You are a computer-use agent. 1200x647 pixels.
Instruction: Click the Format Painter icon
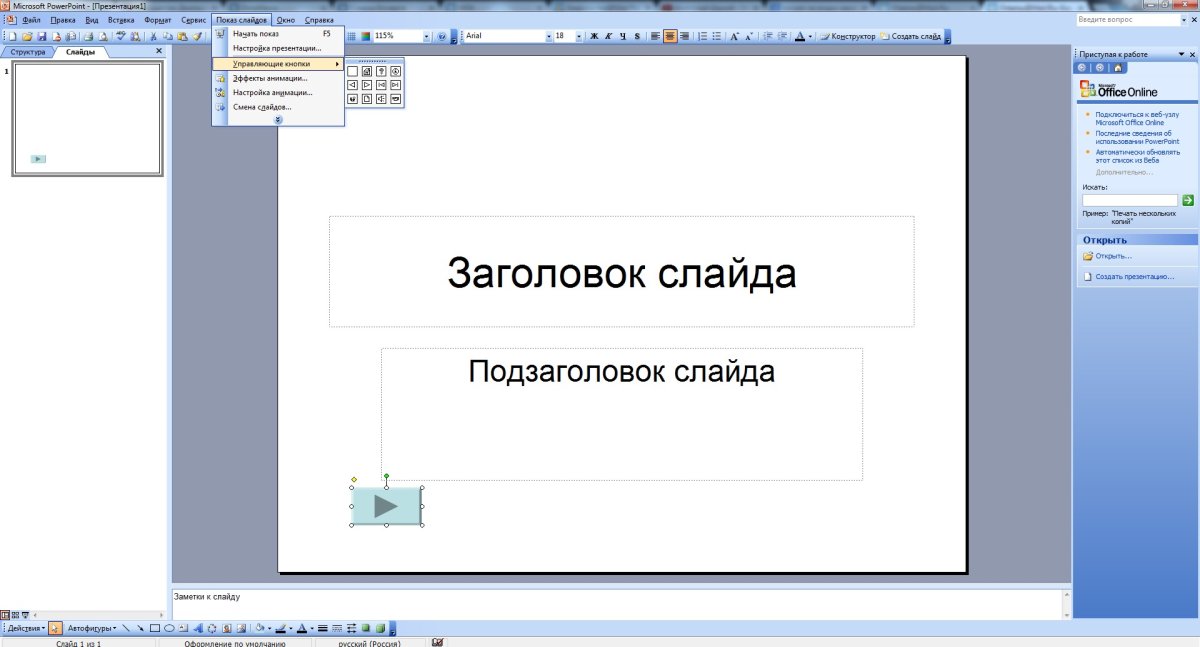[x=196, y=35]
